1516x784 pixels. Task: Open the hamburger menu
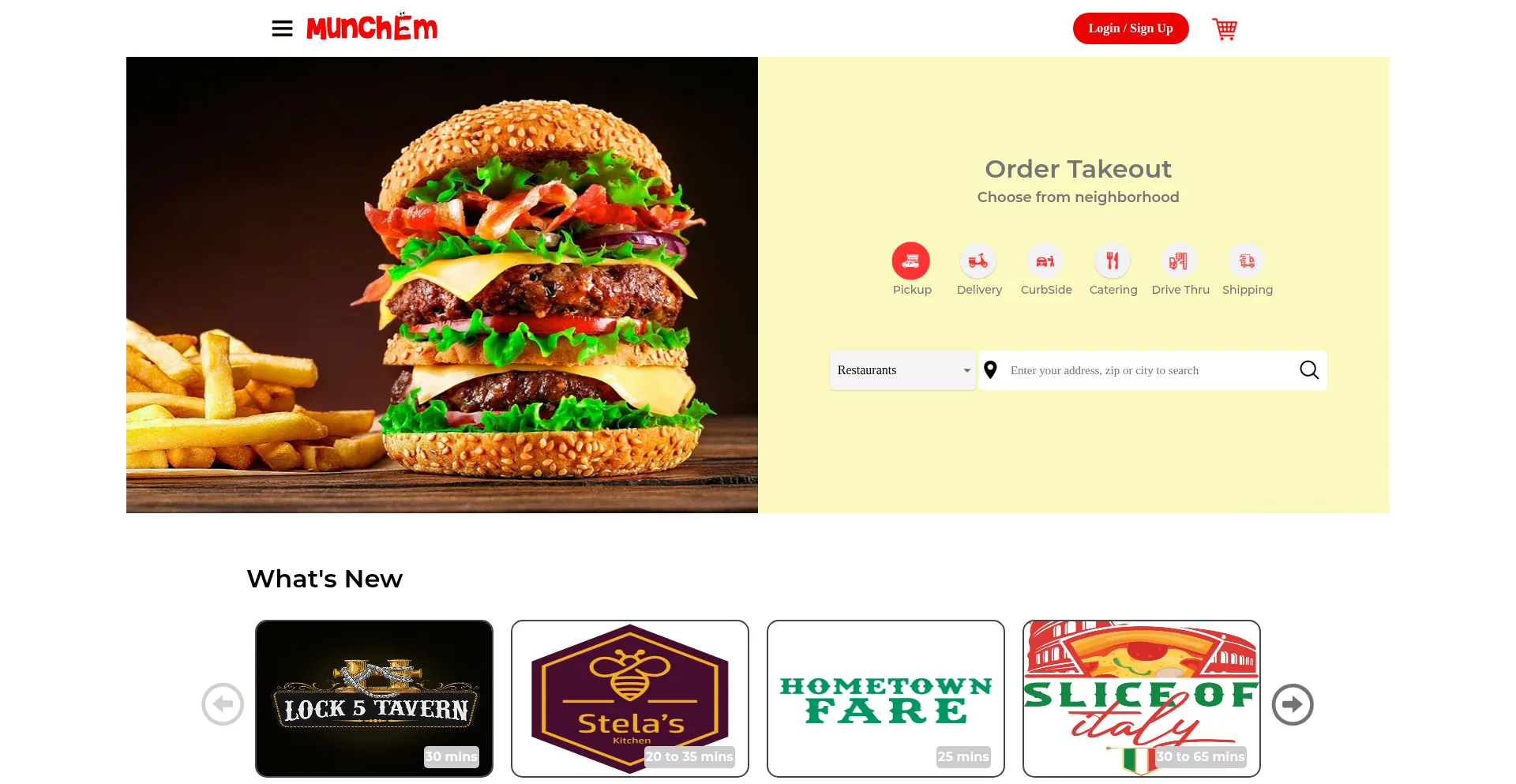pos(282,28)
